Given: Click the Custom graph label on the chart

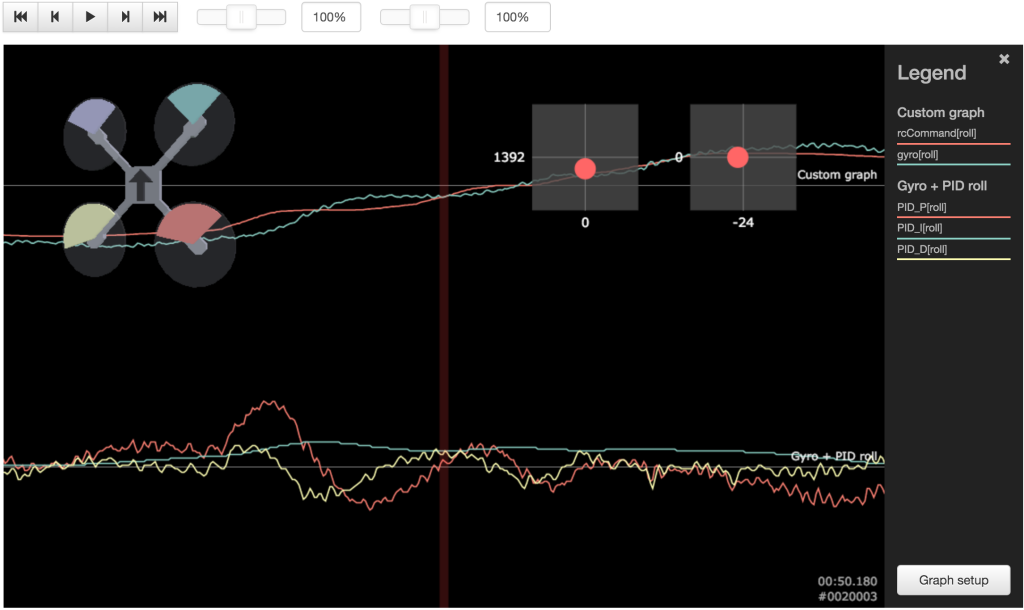Looking at the screenshot, I should [x=836, y=174].
